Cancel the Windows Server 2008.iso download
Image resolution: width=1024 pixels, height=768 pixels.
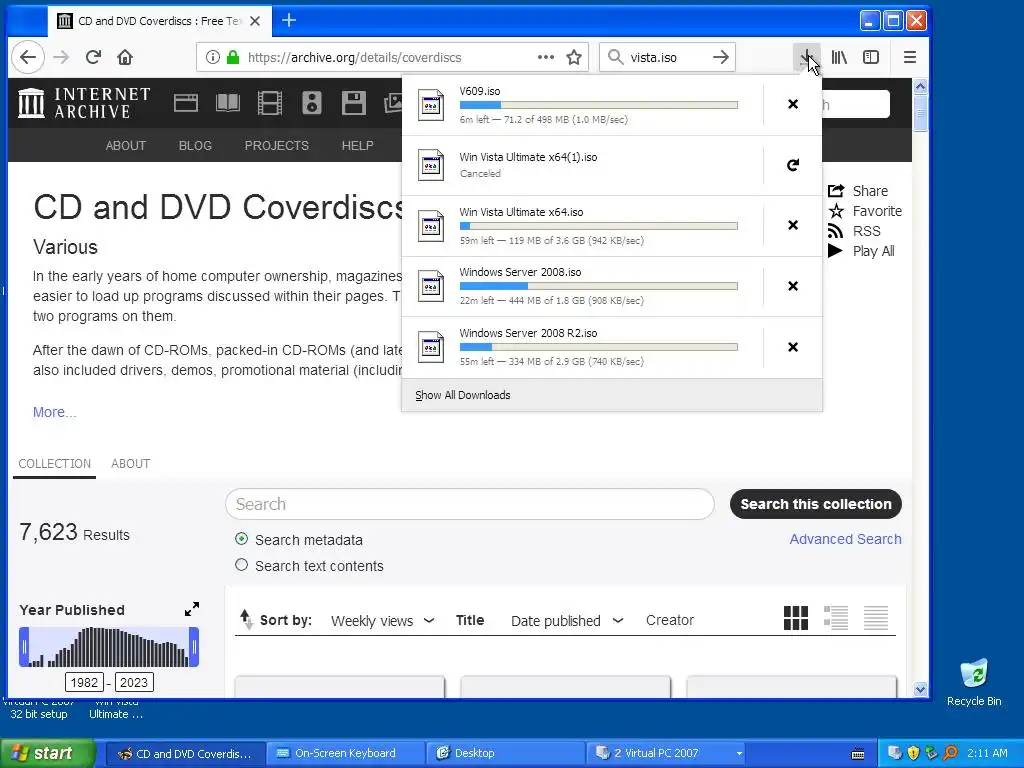793,286
